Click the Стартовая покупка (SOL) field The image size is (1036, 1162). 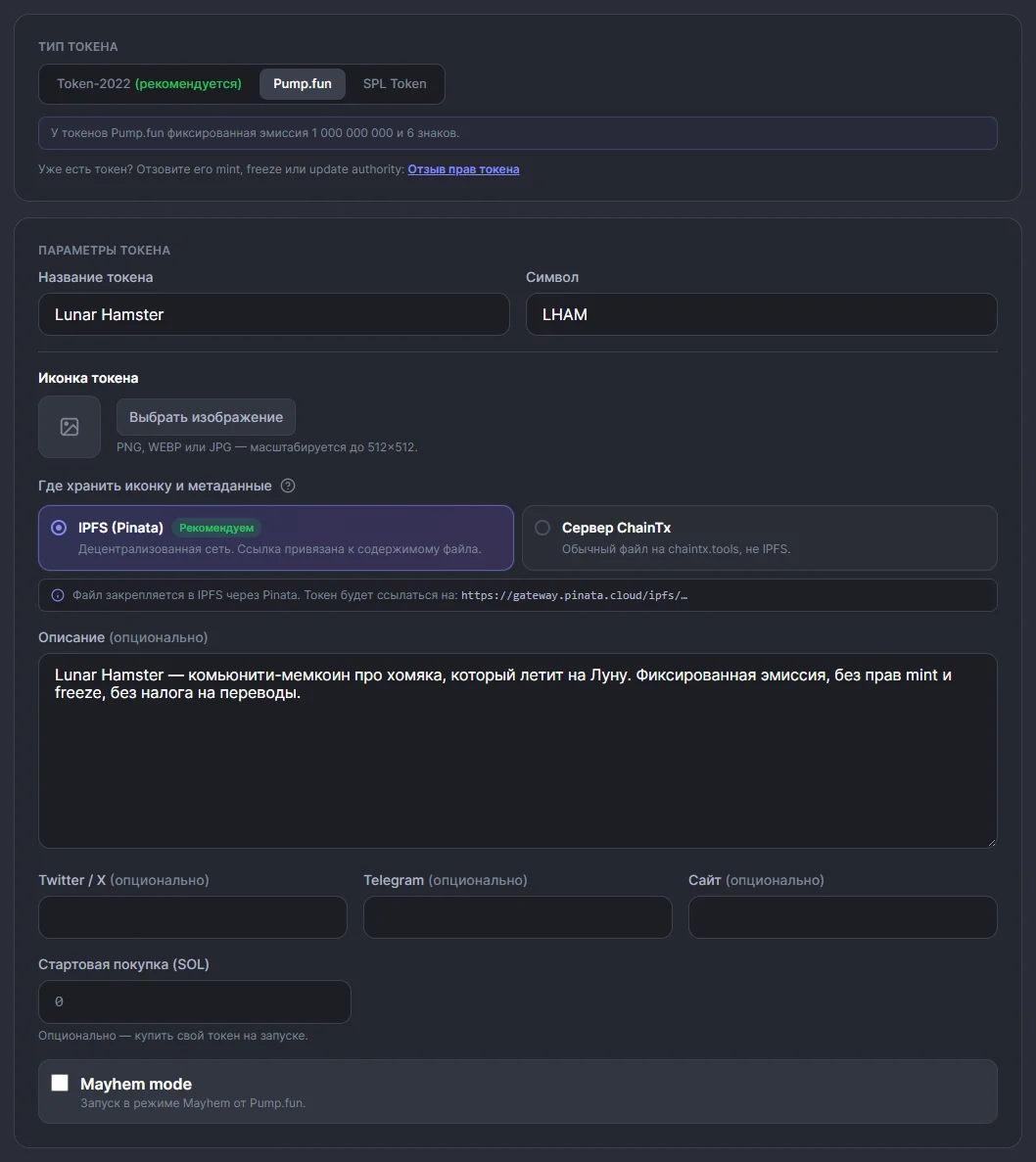[195, 1001]
